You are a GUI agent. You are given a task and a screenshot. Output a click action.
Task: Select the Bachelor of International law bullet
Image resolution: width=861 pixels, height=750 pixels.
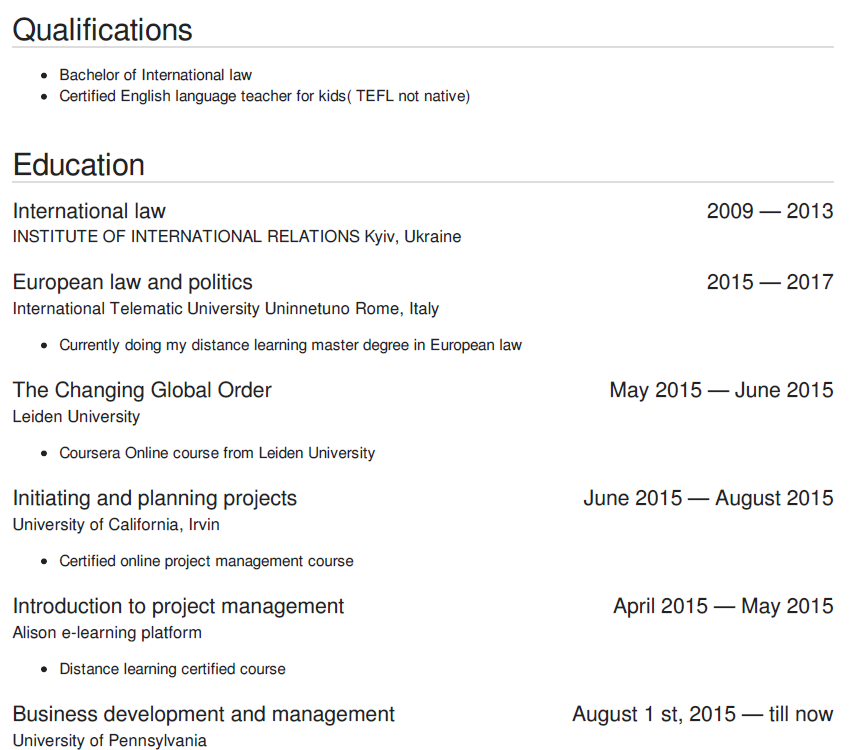[x=155, y=75]
